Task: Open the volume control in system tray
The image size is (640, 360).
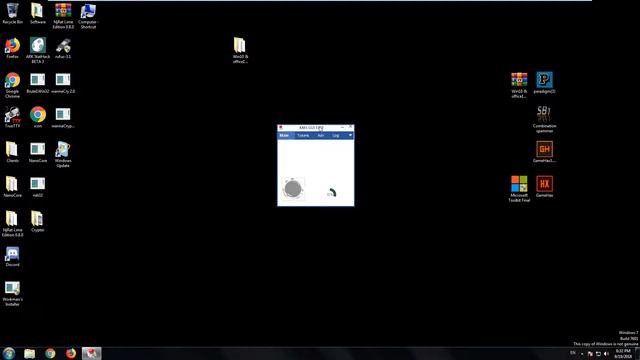Action: 606,353
